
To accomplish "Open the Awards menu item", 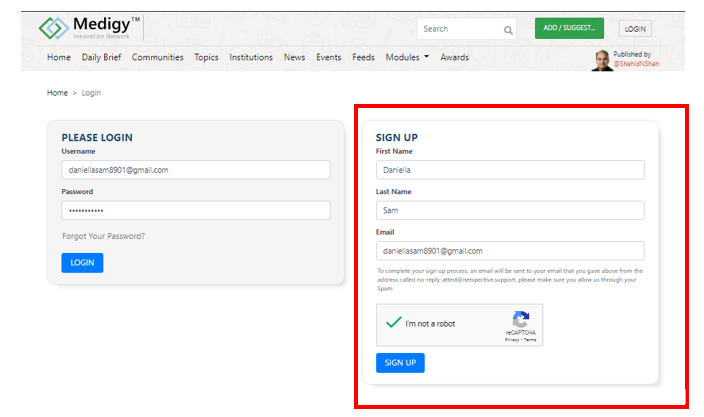I will [x=454, y=57].
